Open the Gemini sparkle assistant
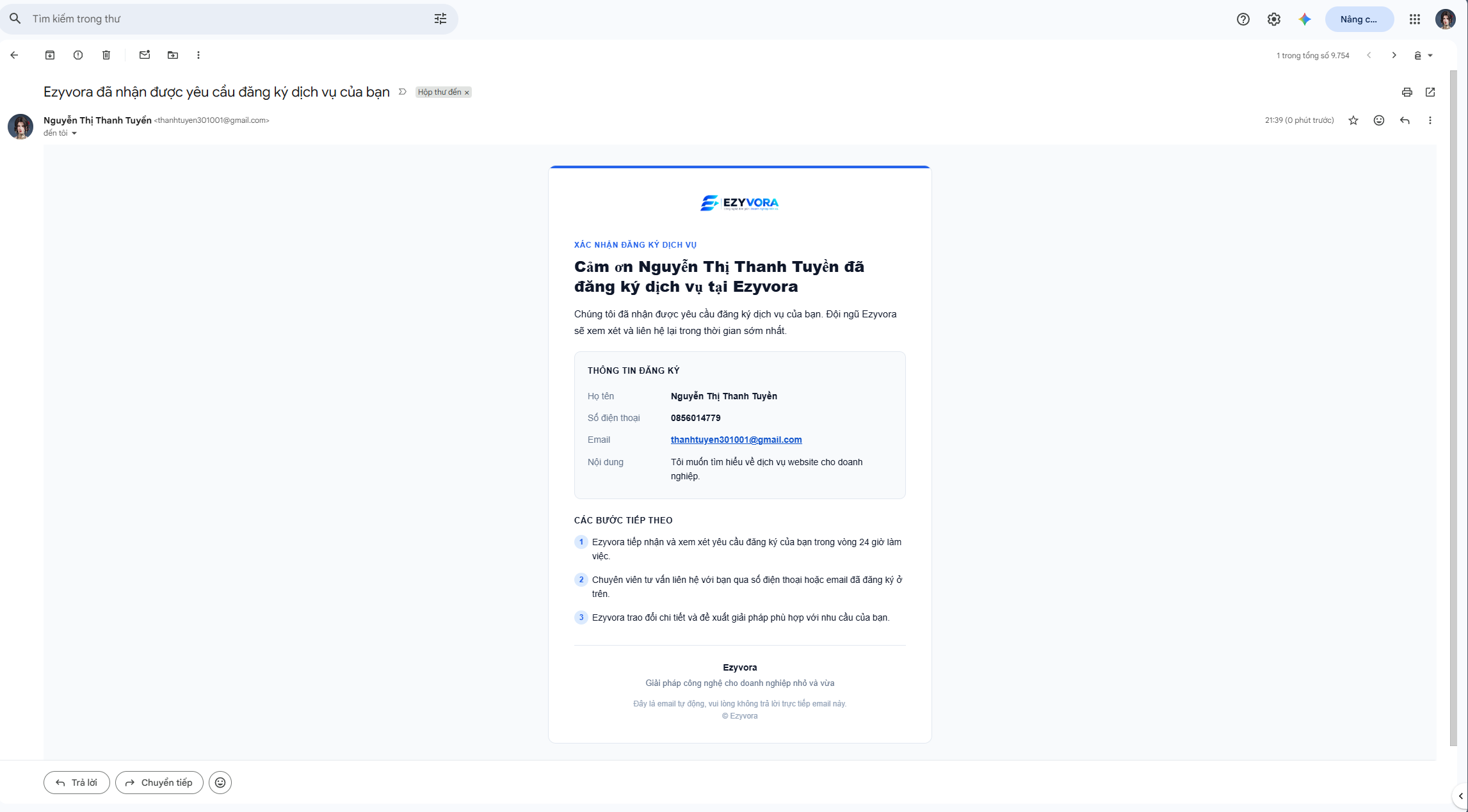Viewport: 1468px width, 812px height. (1305, 19)
